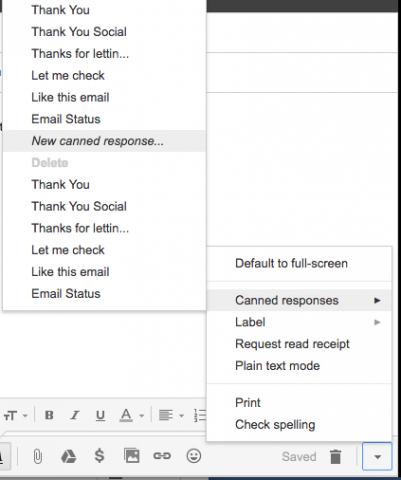The width and height of the screenshot is (401, 480).
Task: Open the insert photo icon
Action: pyautogui.click(x=132, y=456)
